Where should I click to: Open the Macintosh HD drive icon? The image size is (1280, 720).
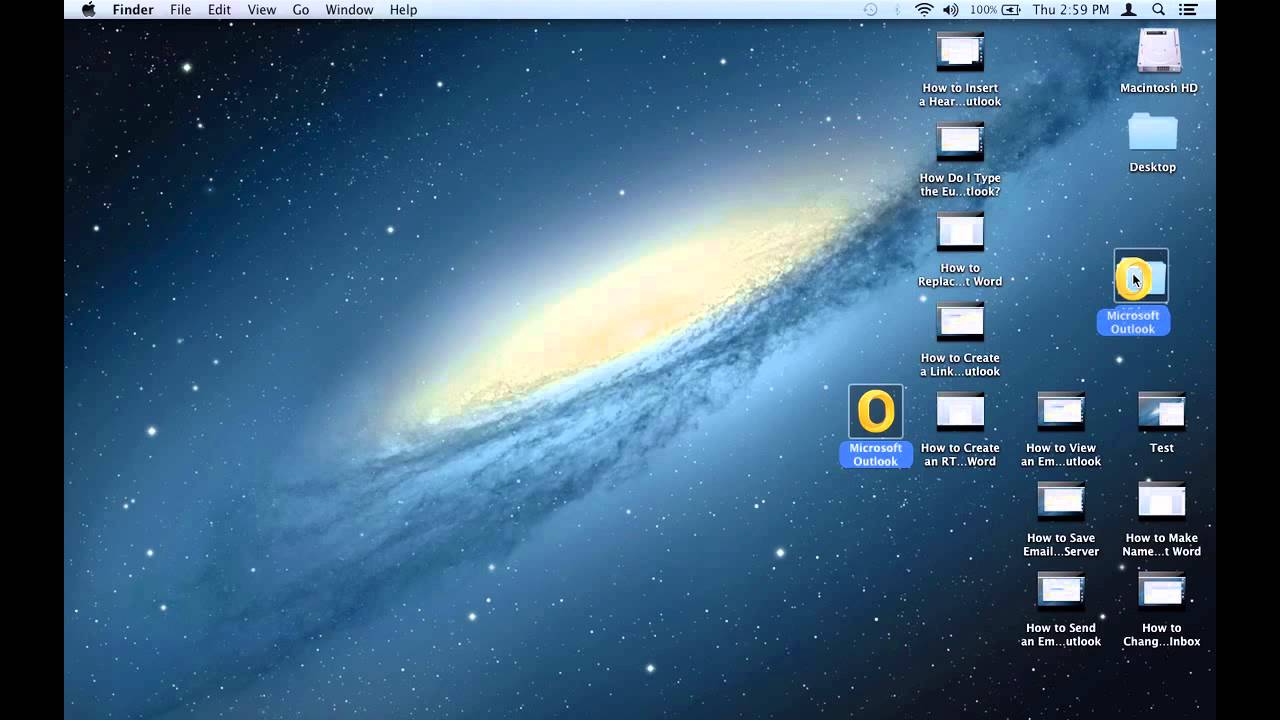1158,50
